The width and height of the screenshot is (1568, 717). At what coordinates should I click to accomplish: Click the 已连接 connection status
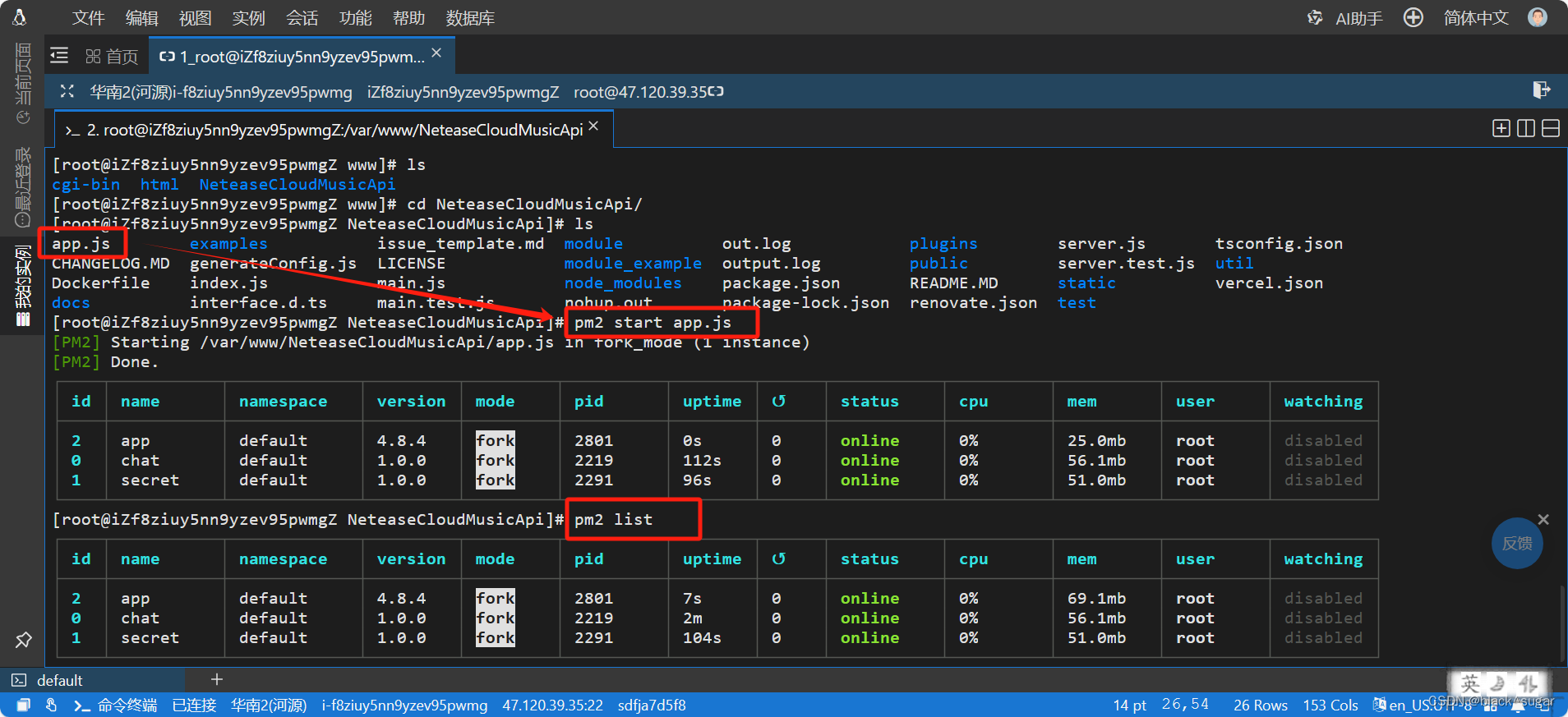tap(194, 705)
